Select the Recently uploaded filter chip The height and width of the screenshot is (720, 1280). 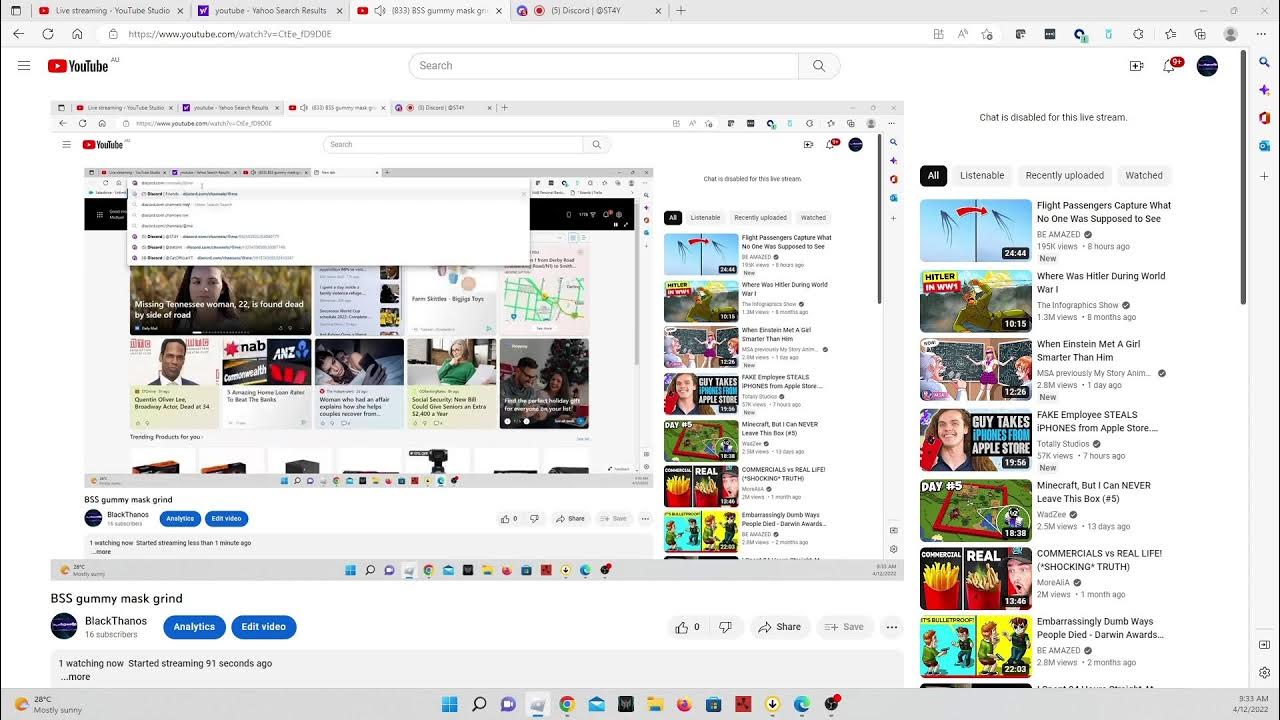coord(1064,175)
